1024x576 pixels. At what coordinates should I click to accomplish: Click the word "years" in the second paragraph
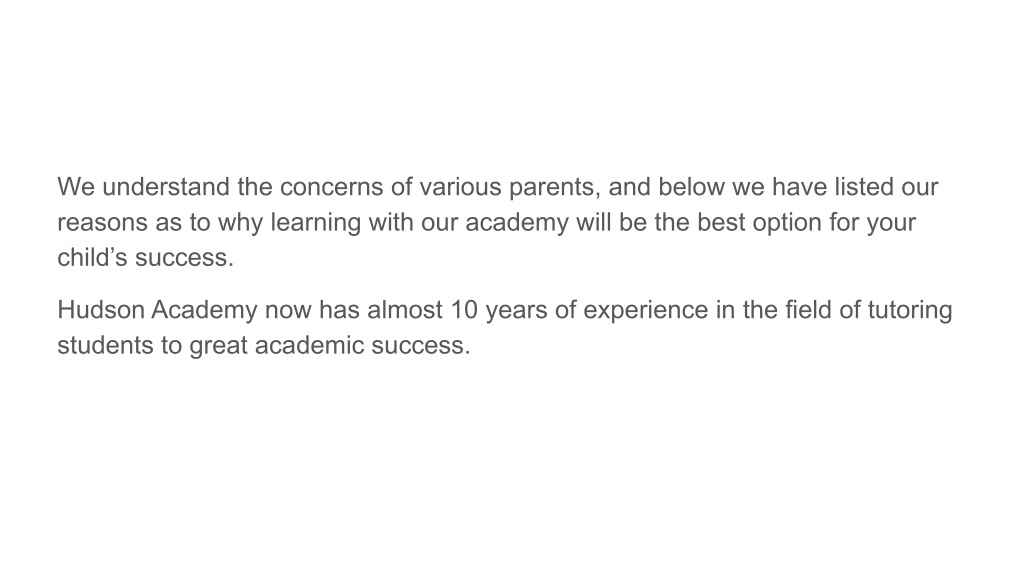pos(516,312)
